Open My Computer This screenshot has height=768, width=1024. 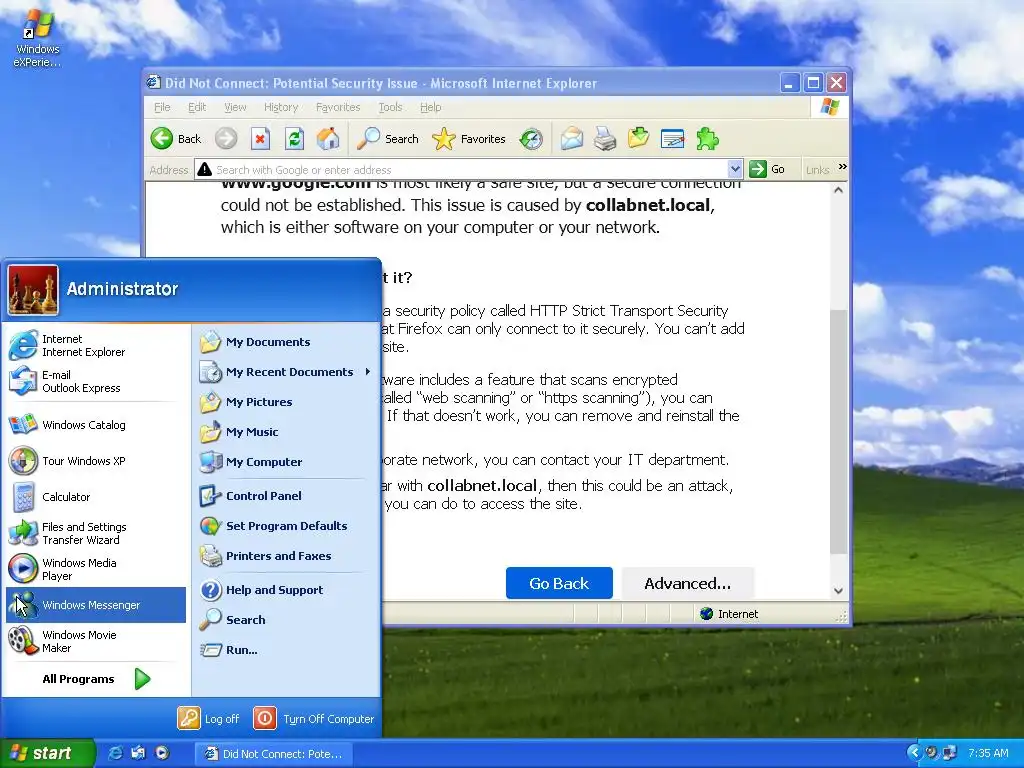(285, 462)
